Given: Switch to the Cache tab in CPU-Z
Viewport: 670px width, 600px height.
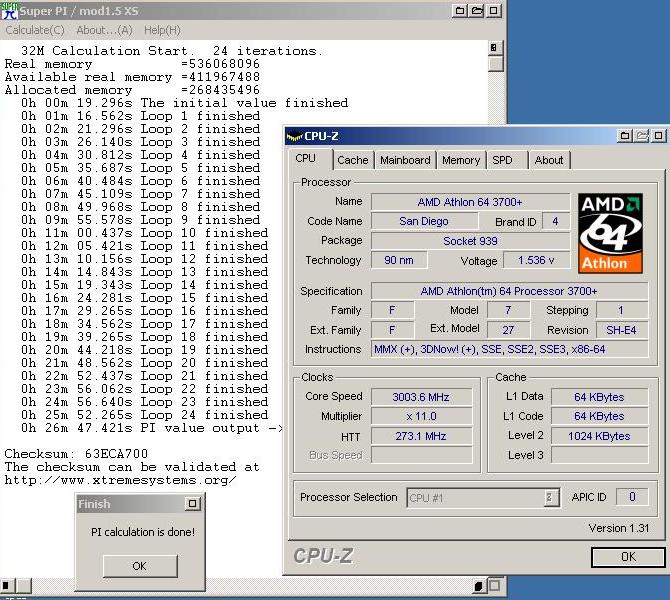Looking at the screenshot, I should [x=353, y=160].
